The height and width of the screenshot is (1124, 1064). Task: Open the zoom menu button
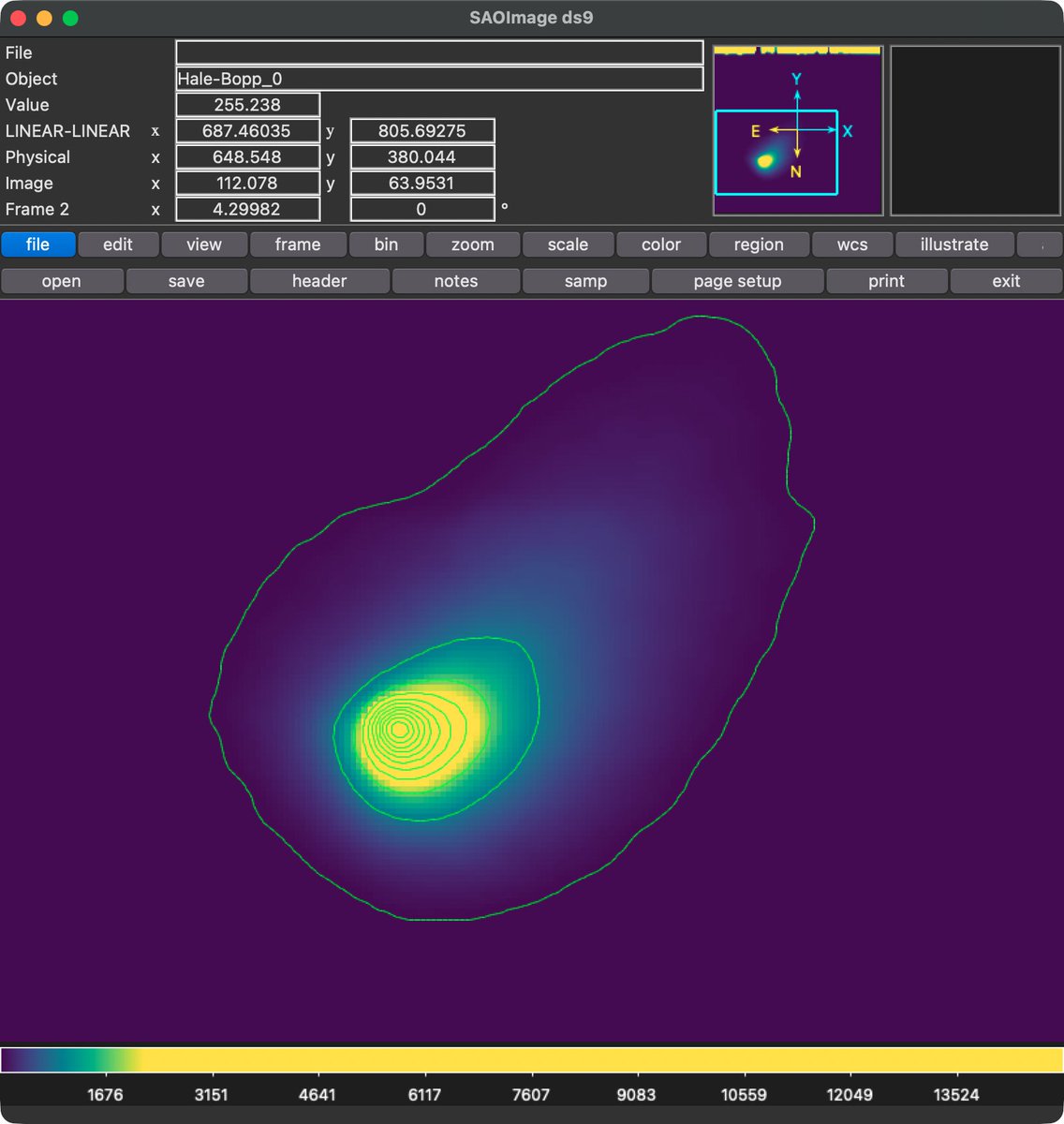point(472,244)
